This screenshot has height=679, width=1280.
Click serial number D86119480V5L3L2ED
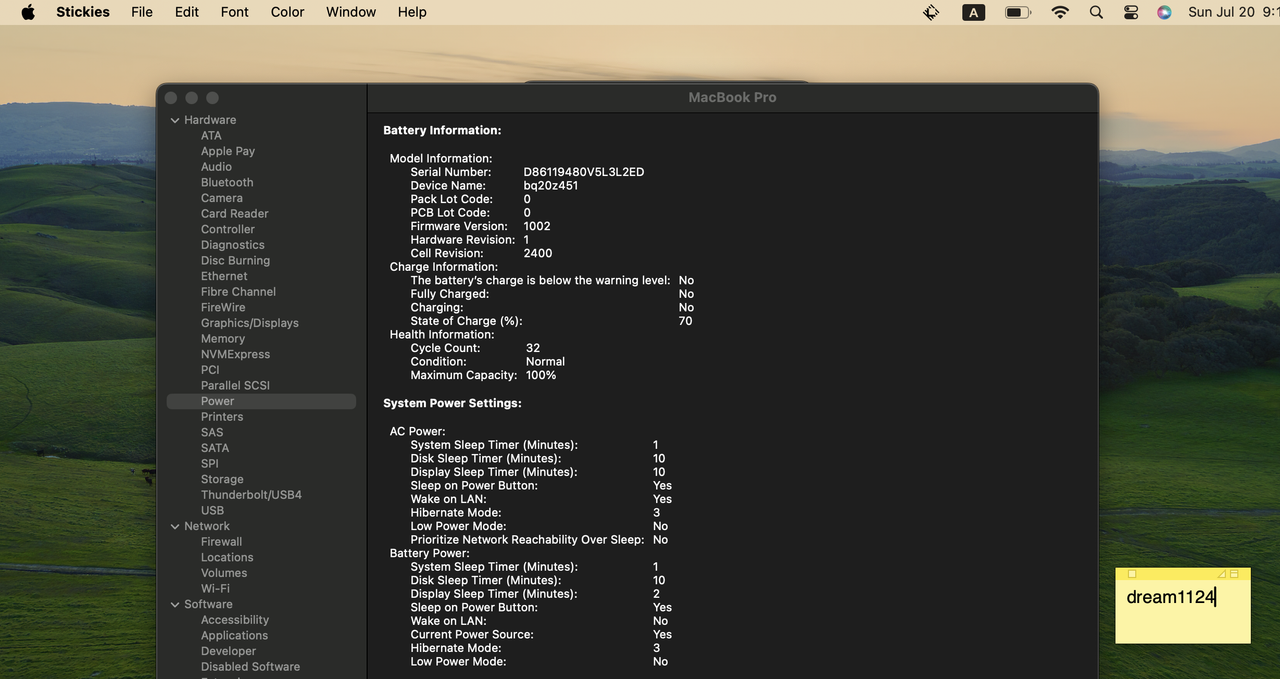tap(584, 172)
